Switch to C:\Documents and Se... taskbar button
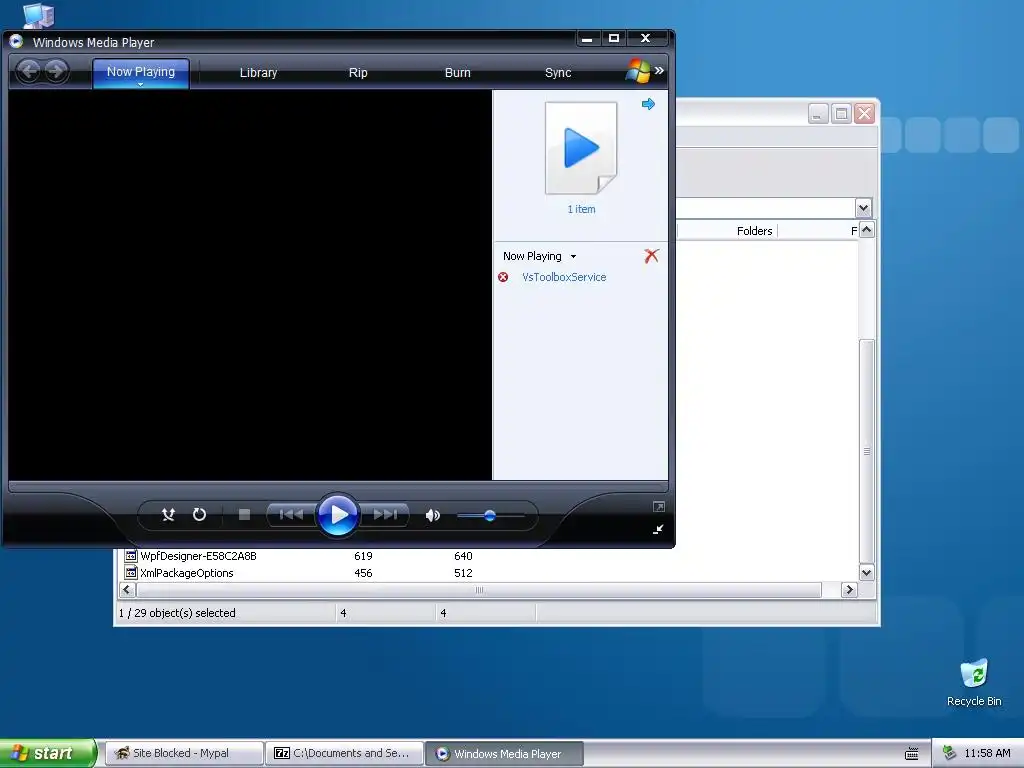1024x768 pixels. [x=344, y=753]
